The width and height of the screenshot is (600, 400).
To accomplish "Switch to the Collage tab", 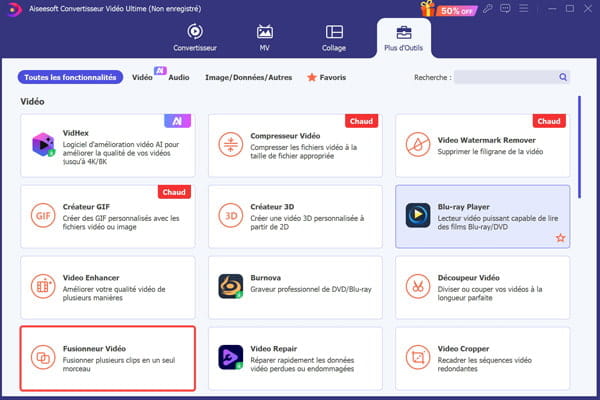I will (x=335, y=40).
